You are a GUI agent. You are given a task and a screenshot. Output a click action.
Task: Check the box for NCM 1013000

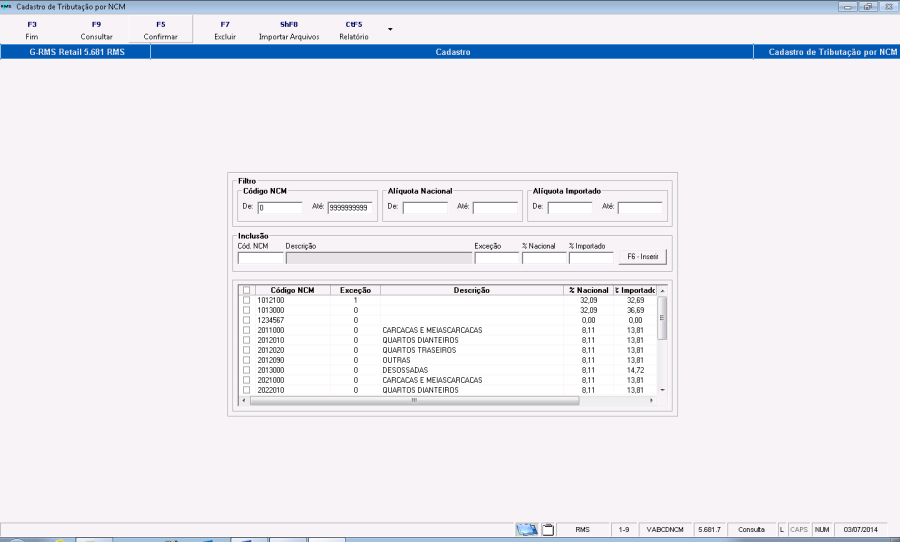click(x=246, y=310)
